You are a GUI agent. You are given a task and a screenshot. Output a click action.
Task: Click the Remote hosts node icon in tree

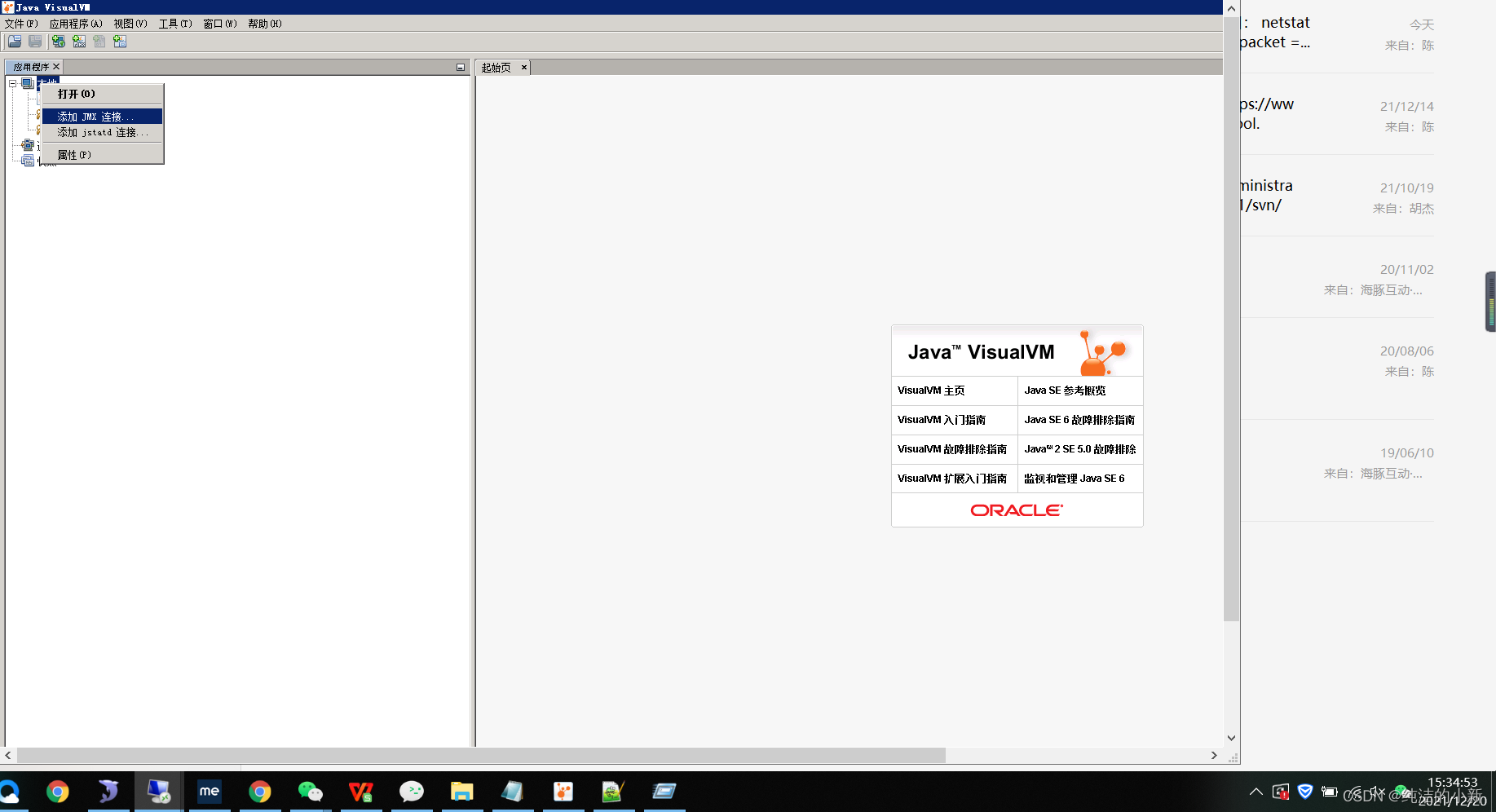28,145
